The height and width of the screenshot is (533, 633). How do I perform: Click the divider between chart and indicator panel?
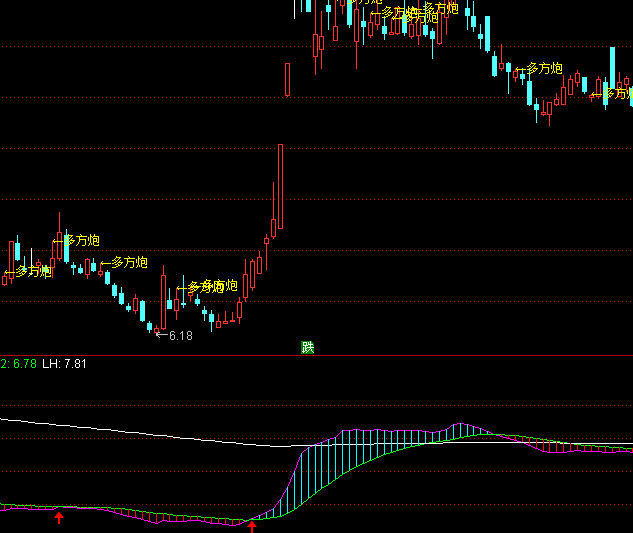316,355
